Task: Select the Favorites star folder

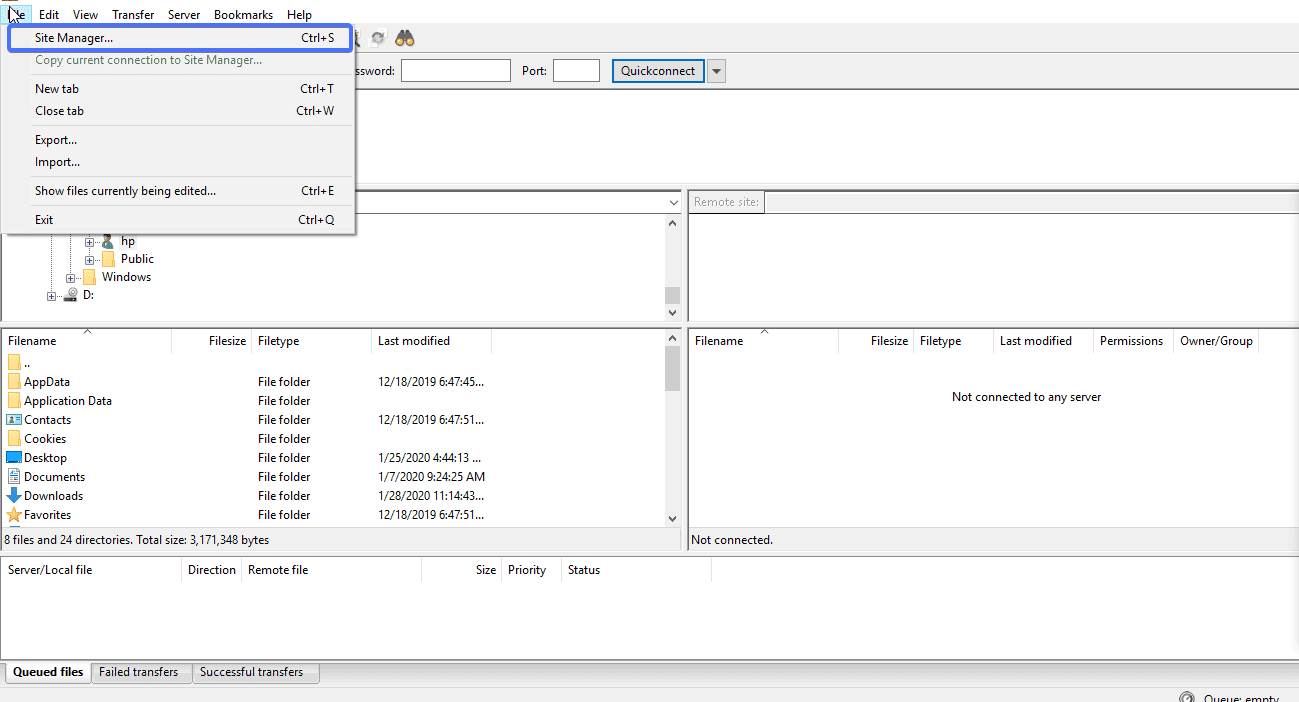Action: tap(14, 515)
